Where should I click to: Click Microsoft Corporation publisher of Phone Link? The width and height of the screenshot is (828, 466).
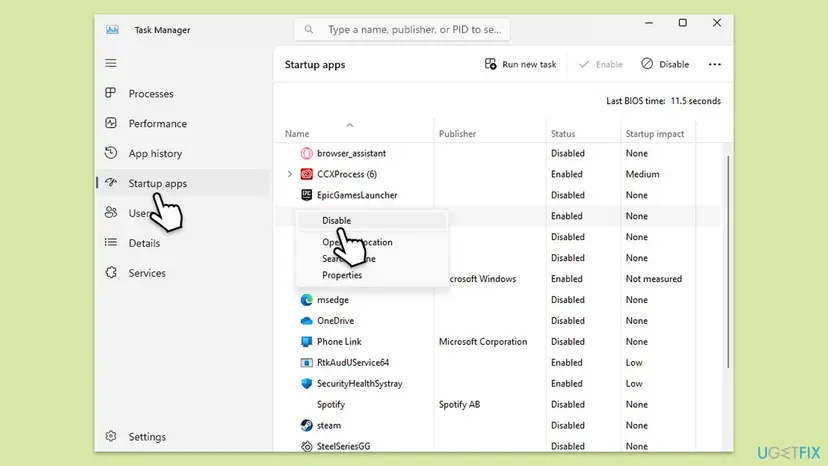(483, 341)
